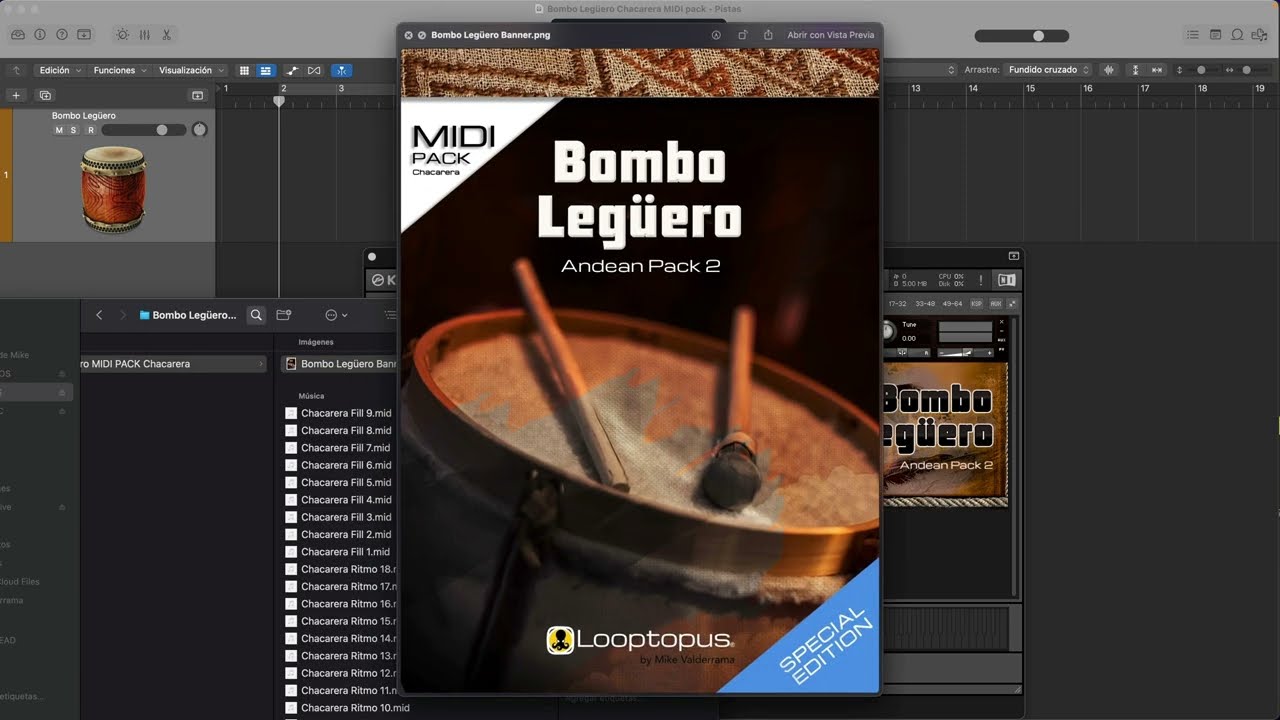
Task: Select Chacarera Fill 5.mid file
Action: [x=339, y=482]
